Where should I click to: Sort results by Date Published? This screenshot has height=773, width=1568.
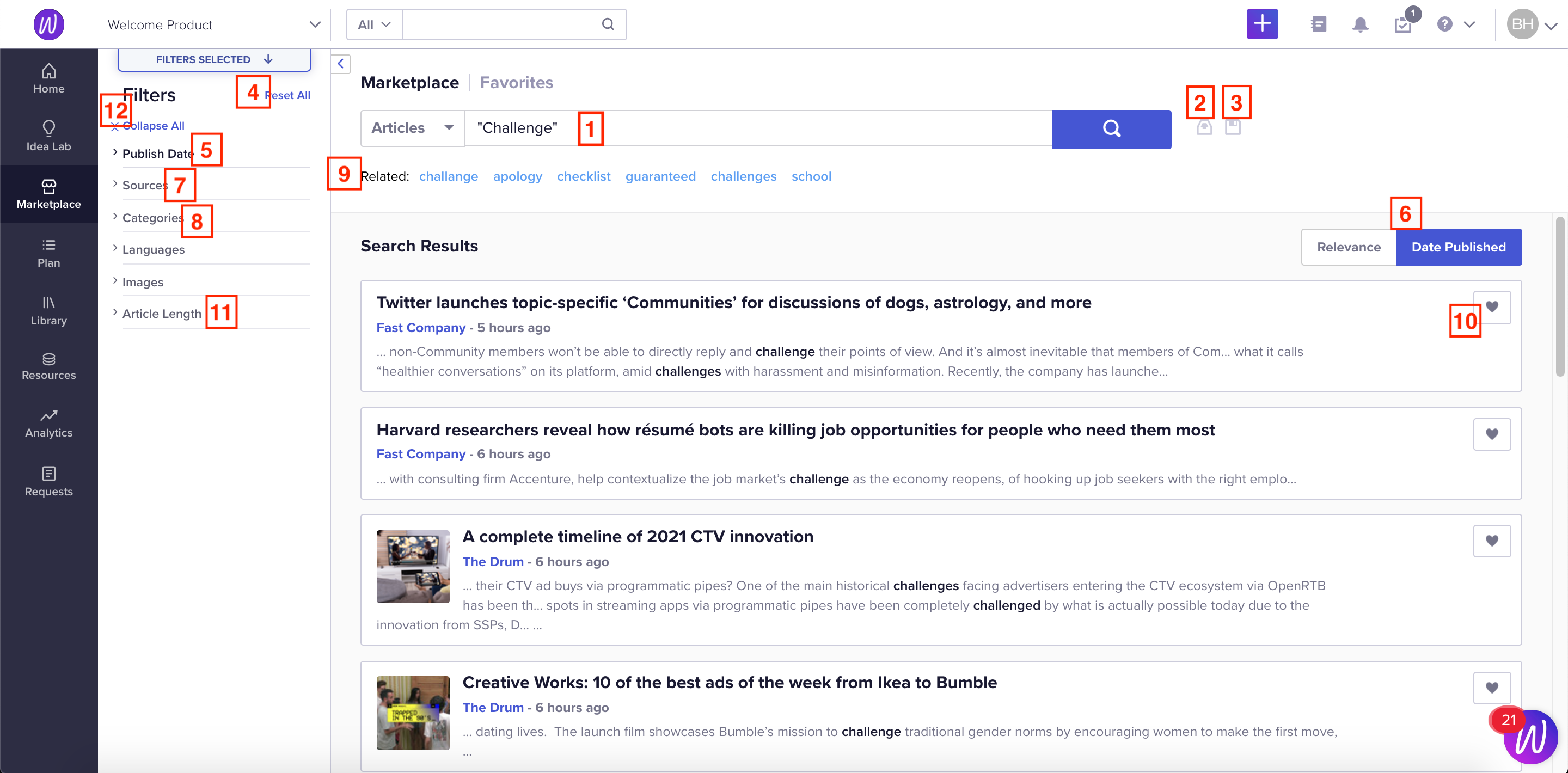[1459, 247]
